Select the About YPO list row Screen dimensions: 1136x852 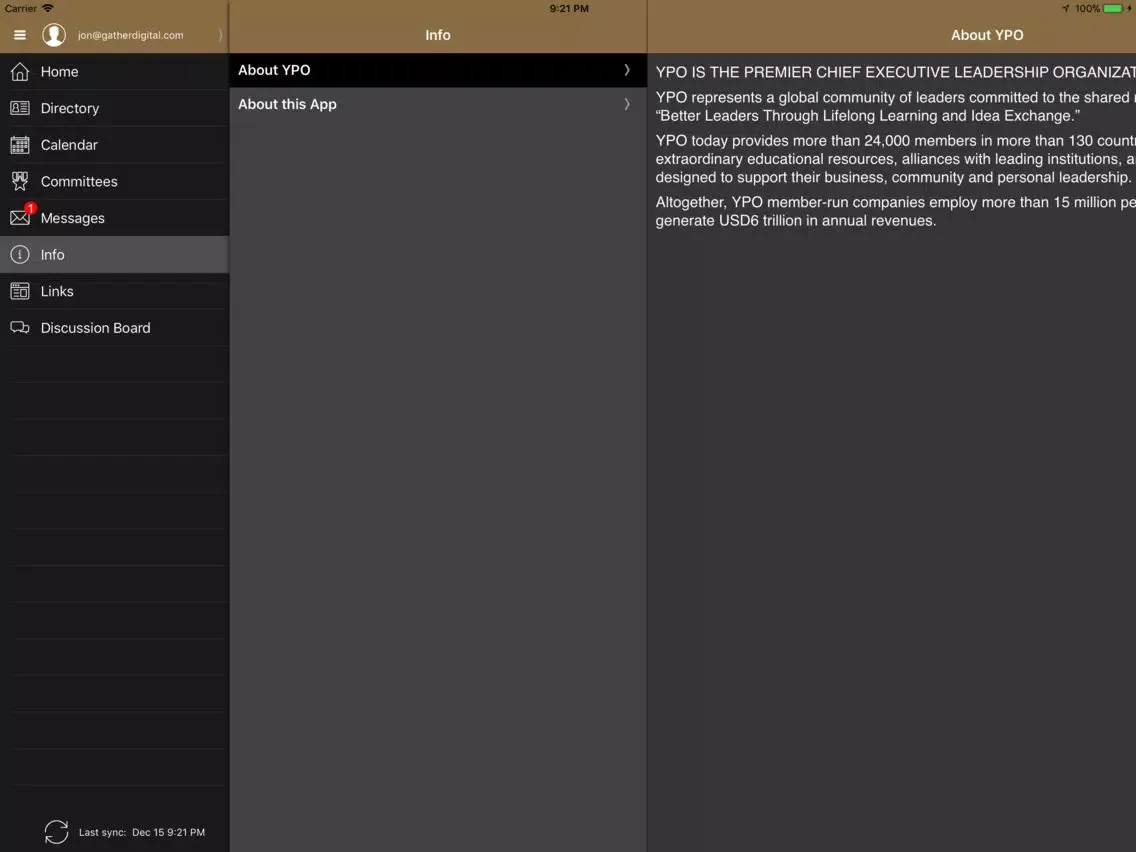(x=438, y=70)
